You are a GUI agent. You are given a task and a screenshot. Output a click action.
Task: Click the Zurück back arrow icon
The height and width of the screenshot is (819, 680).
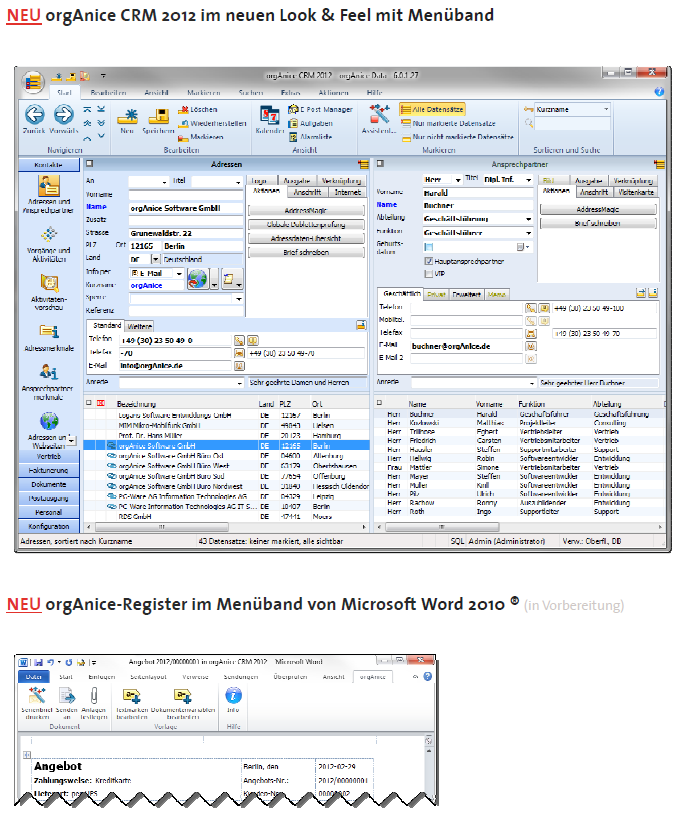pyautogui.click(x=35, y=114)
